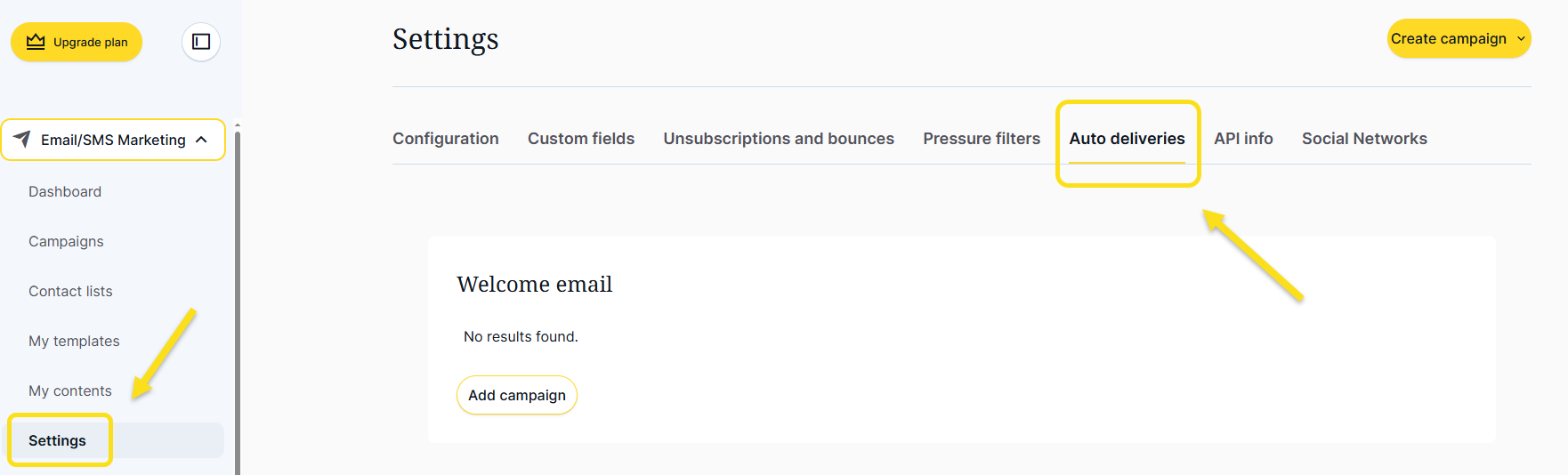Collapse the Email/SMS Marketing section chevron
This screenshot has width=1568, height=475.
coord(202,140)
